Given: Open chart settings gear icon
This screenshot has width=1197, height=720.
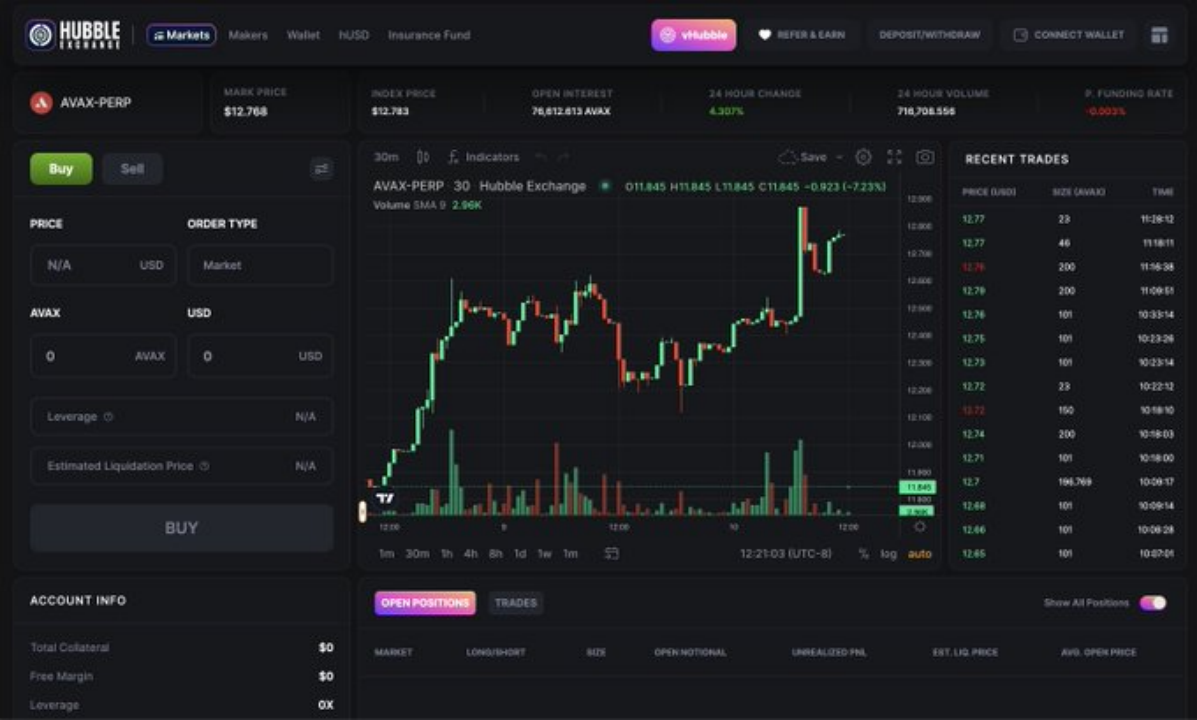Looking at the screenshot, I should [x=863, y=157].
